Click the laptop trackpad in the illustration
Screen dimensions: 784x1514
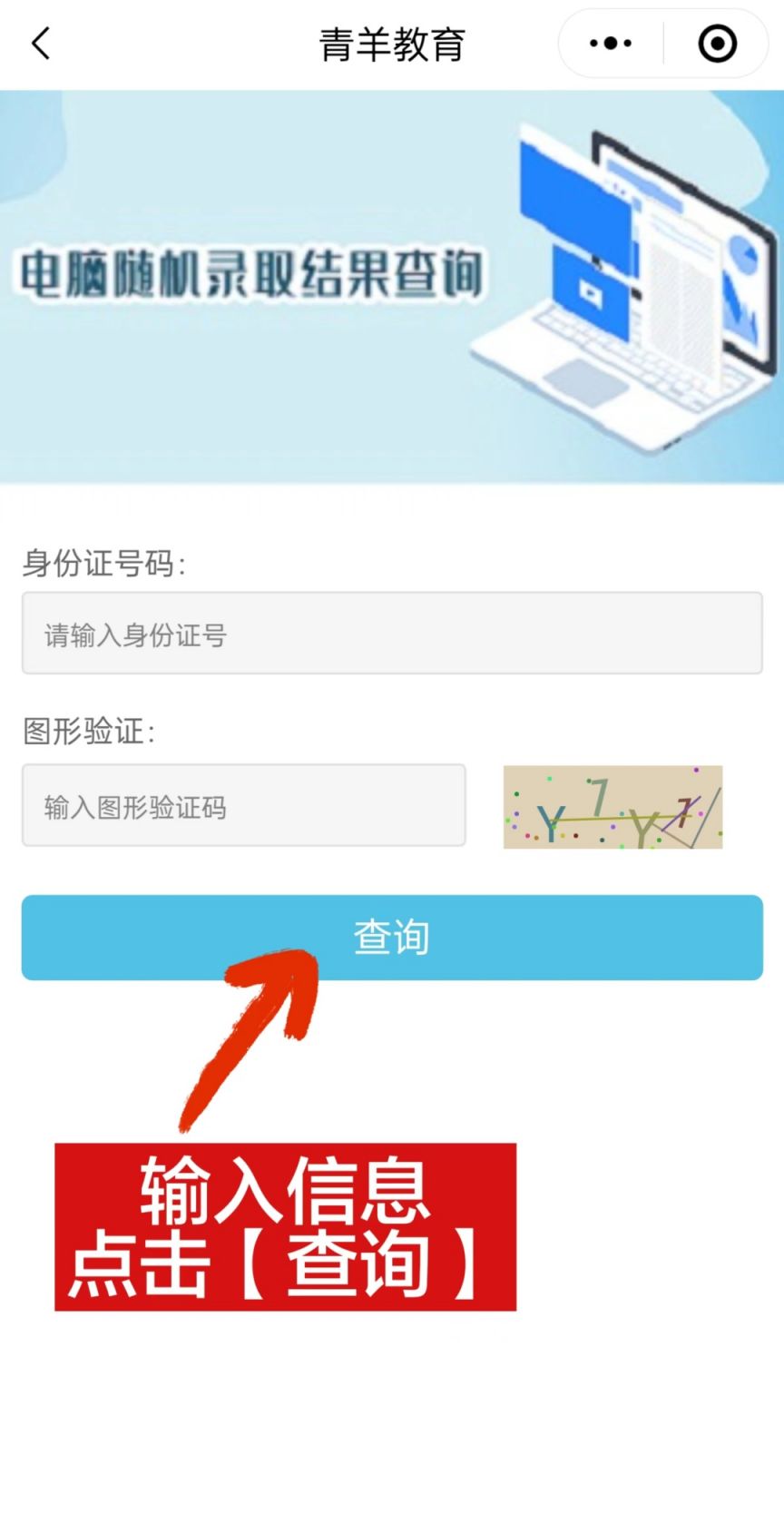click(x=587, y=380)
